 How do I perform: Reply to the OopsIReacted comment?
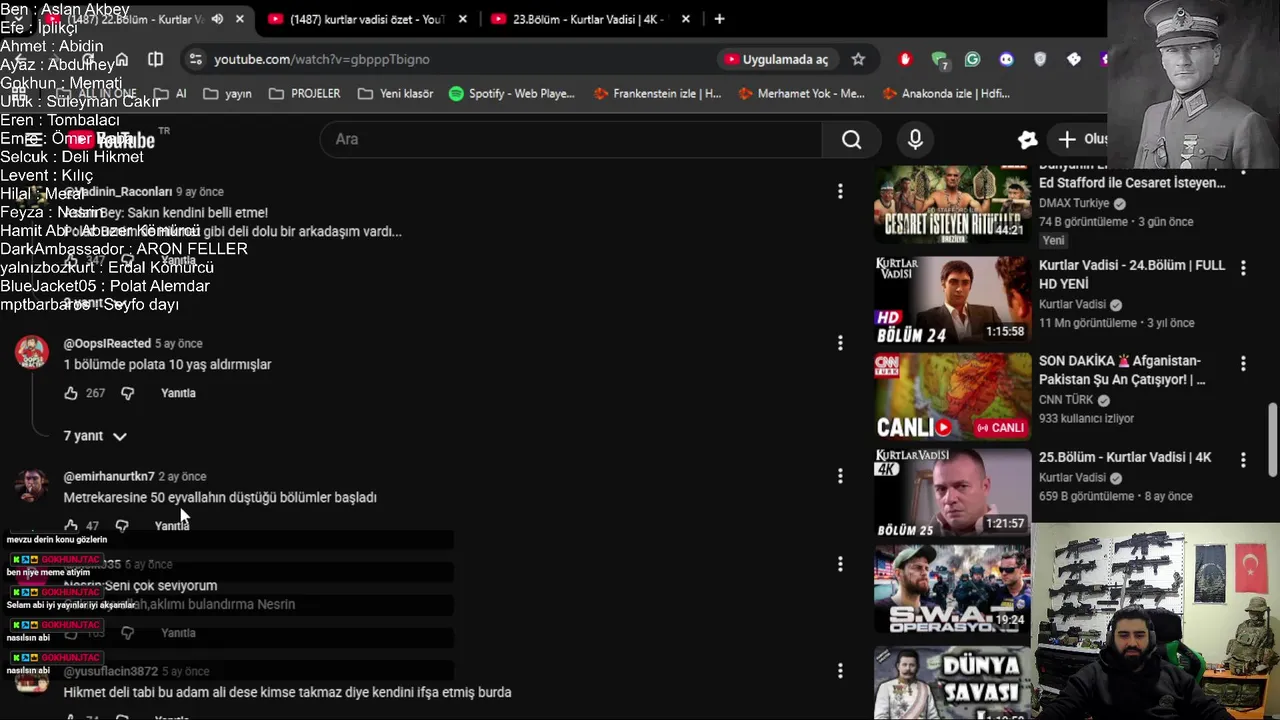(178, 393)
